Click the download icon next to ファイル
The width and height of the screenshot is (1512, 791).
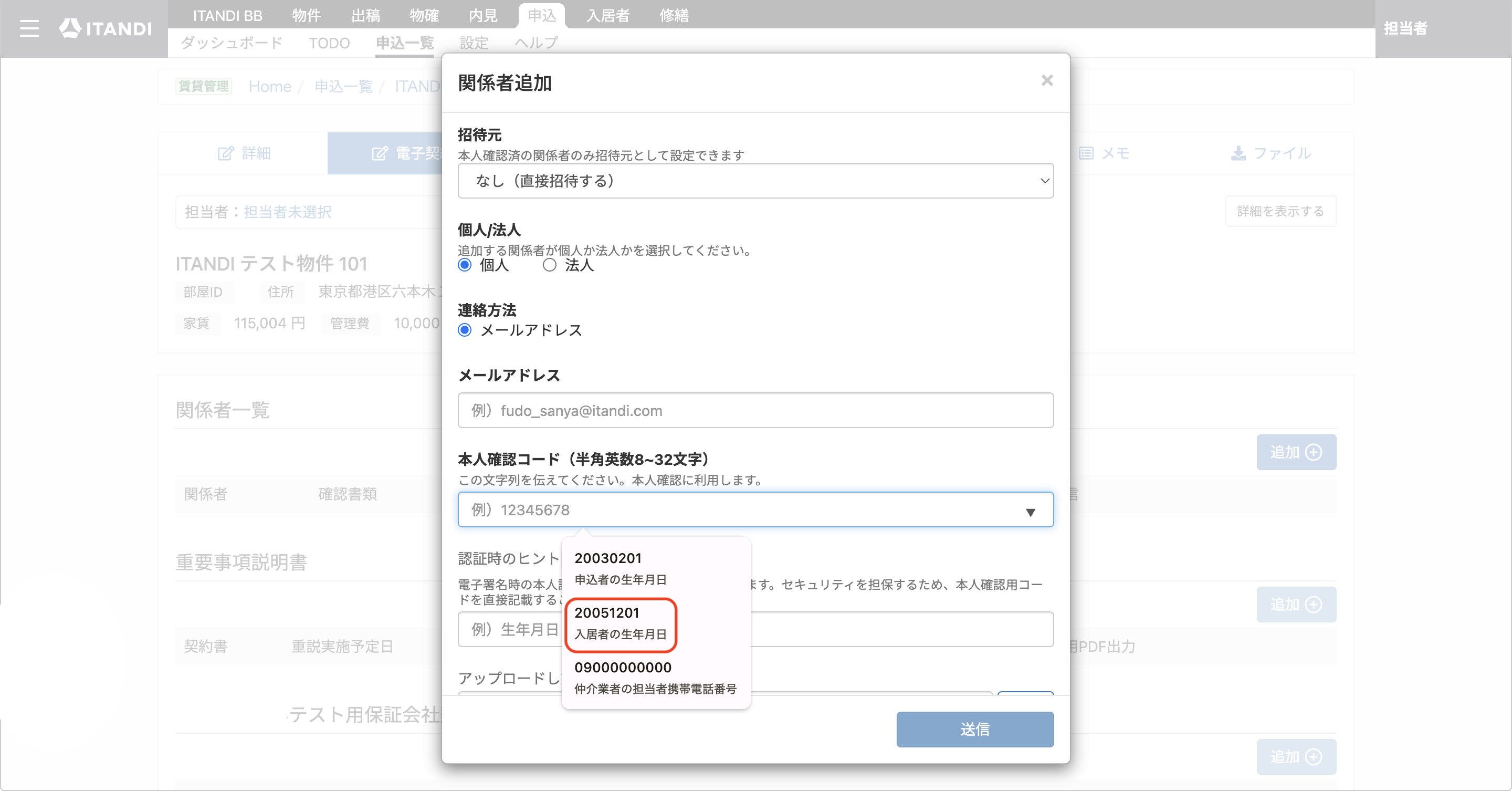pyautogui.click(x=1238, y=153)
